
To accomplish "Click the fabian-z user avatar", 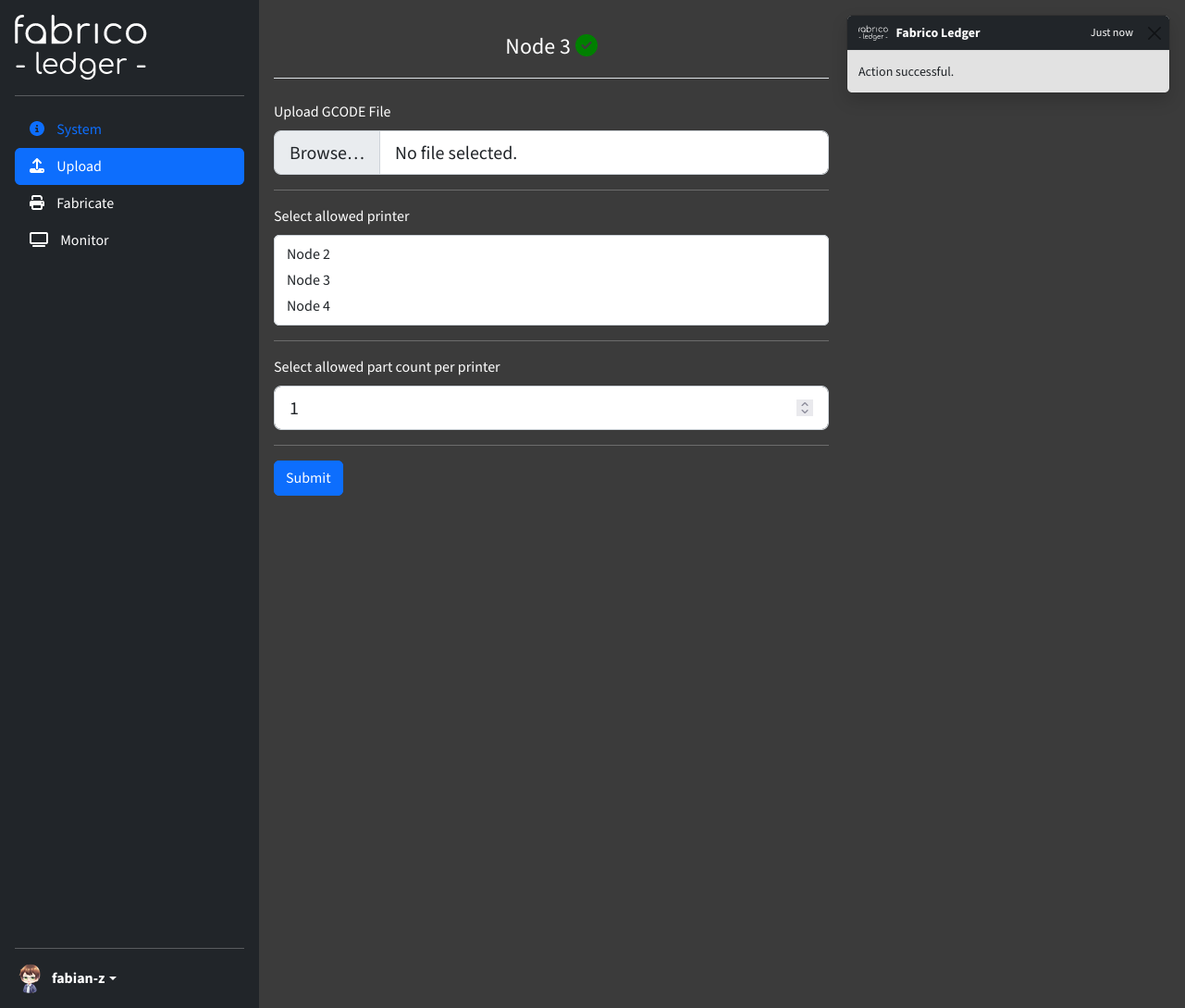I will (x=30, y=977).
